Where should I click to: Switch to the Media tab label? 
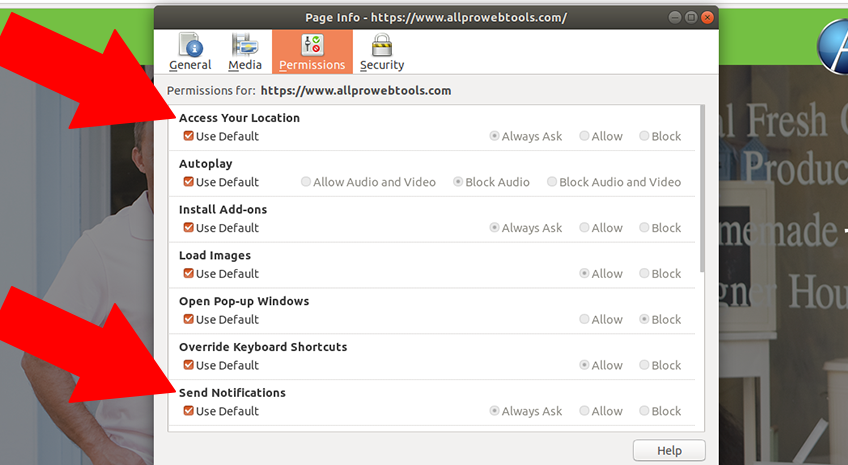(x=245, y=65)
